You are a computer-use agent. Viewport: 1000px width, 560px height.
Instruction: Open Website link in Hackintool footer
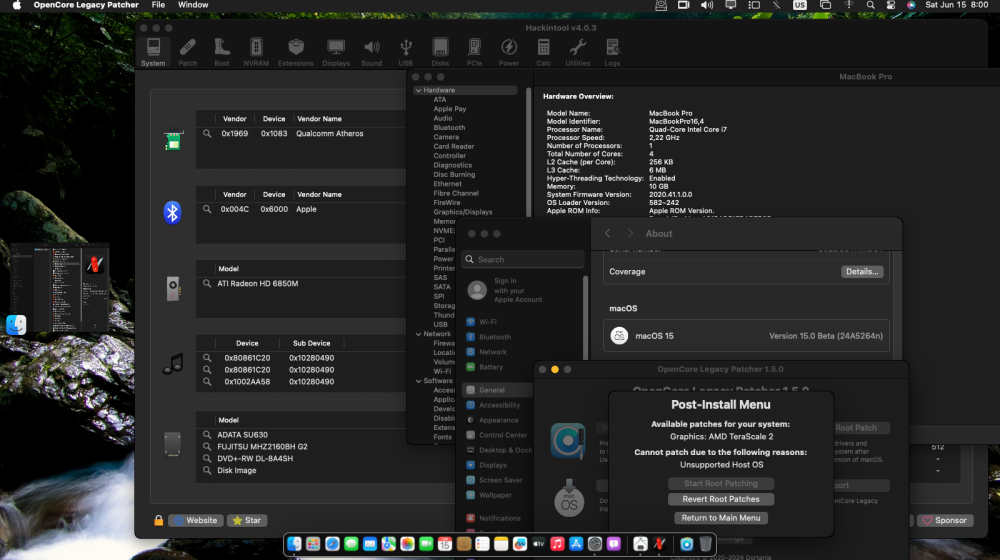tap(196, 520)
